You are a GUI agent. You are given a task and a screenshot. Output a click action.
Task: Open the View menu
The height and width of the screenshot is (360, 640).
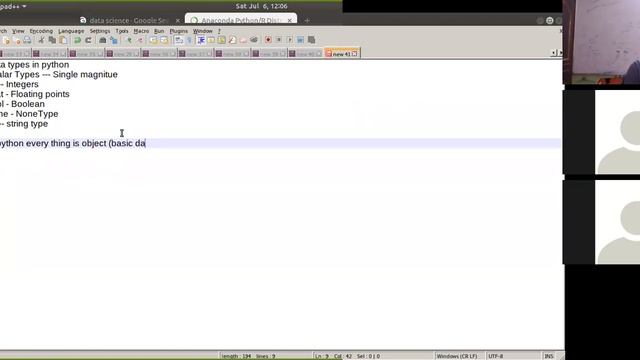coord(18,31)
